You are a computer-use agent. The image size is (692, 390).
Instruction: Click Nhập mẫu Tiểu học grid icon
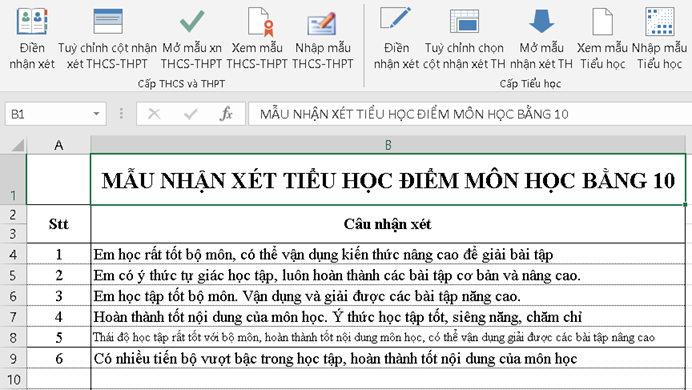click(x=659, y=21)
